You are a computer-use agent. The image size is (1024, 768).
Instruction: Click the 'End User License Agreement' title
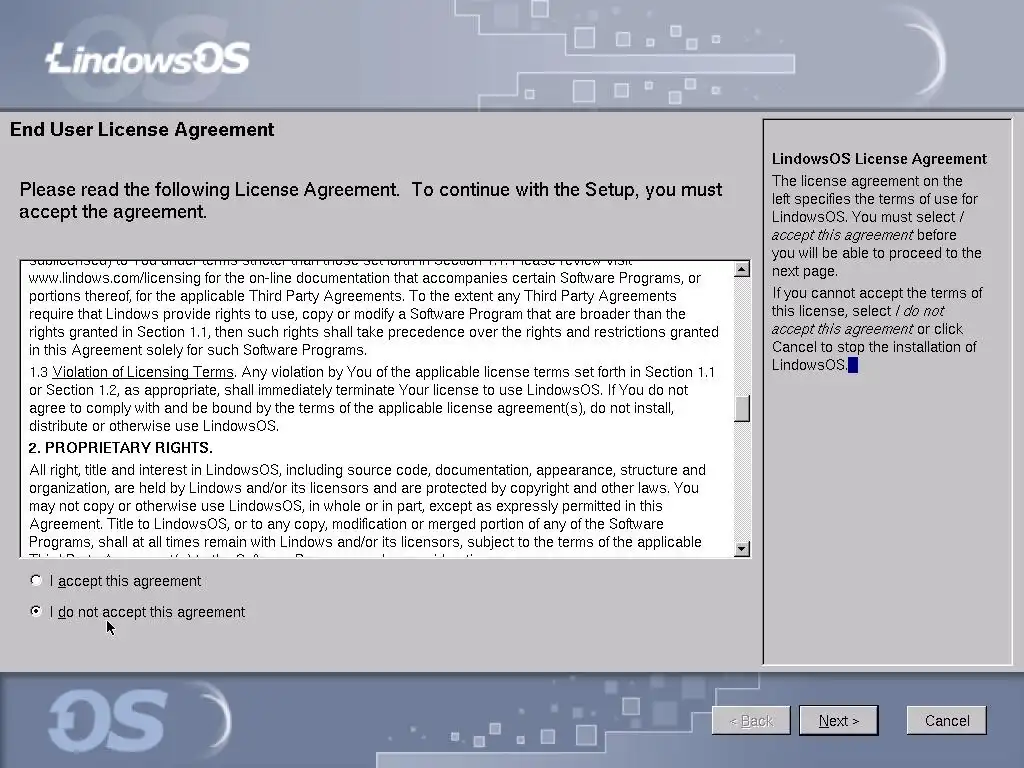(x=142, y=129)
